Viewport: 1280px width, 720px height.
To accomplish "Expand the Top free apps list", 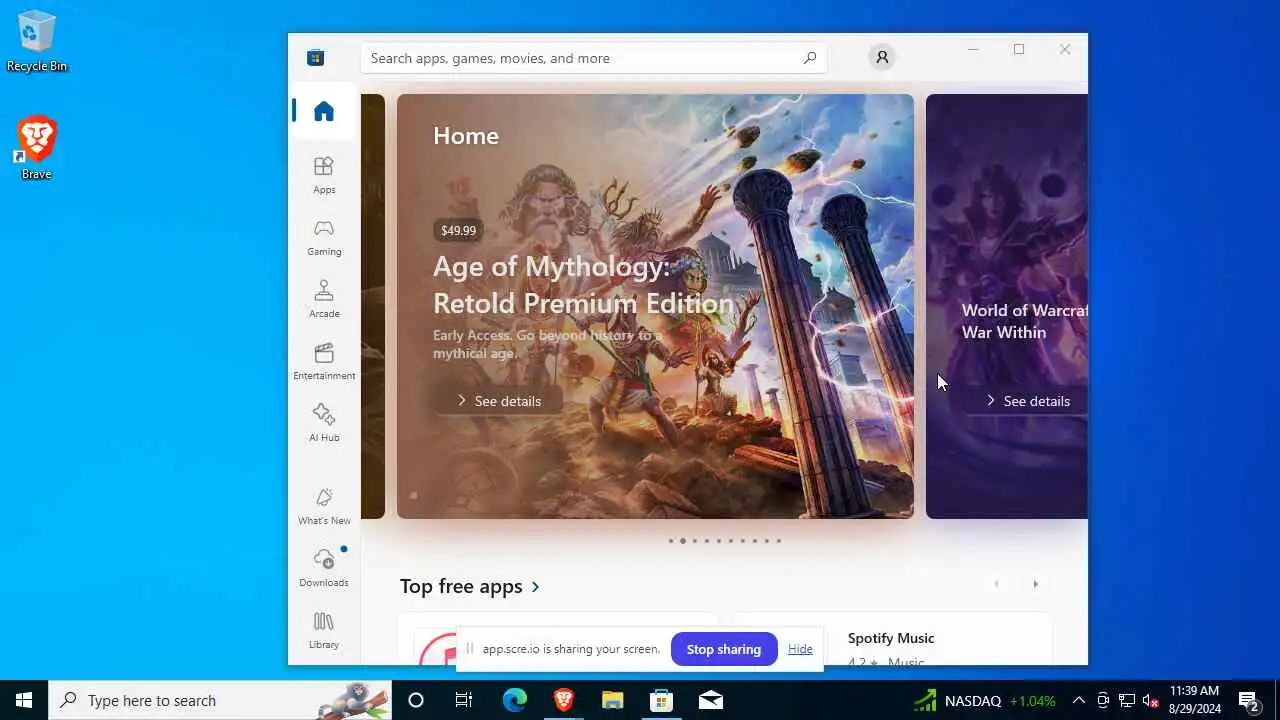I will click(470, 587).
